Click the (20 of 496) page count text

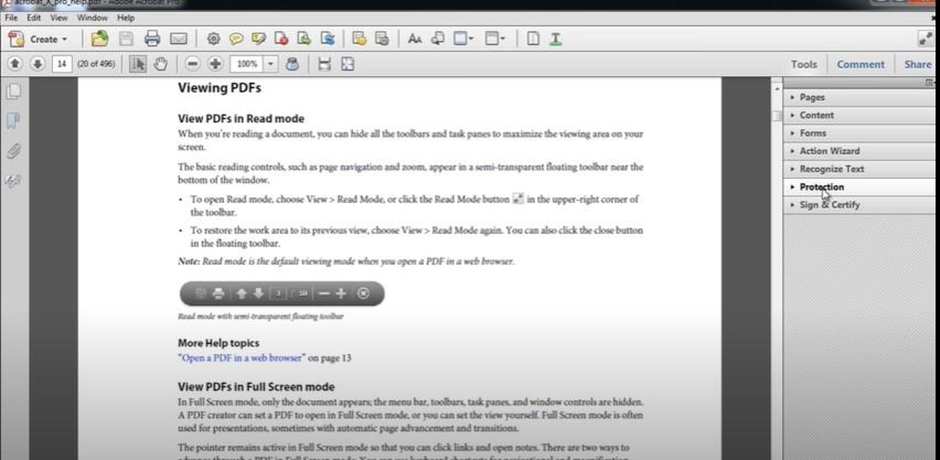96,64
